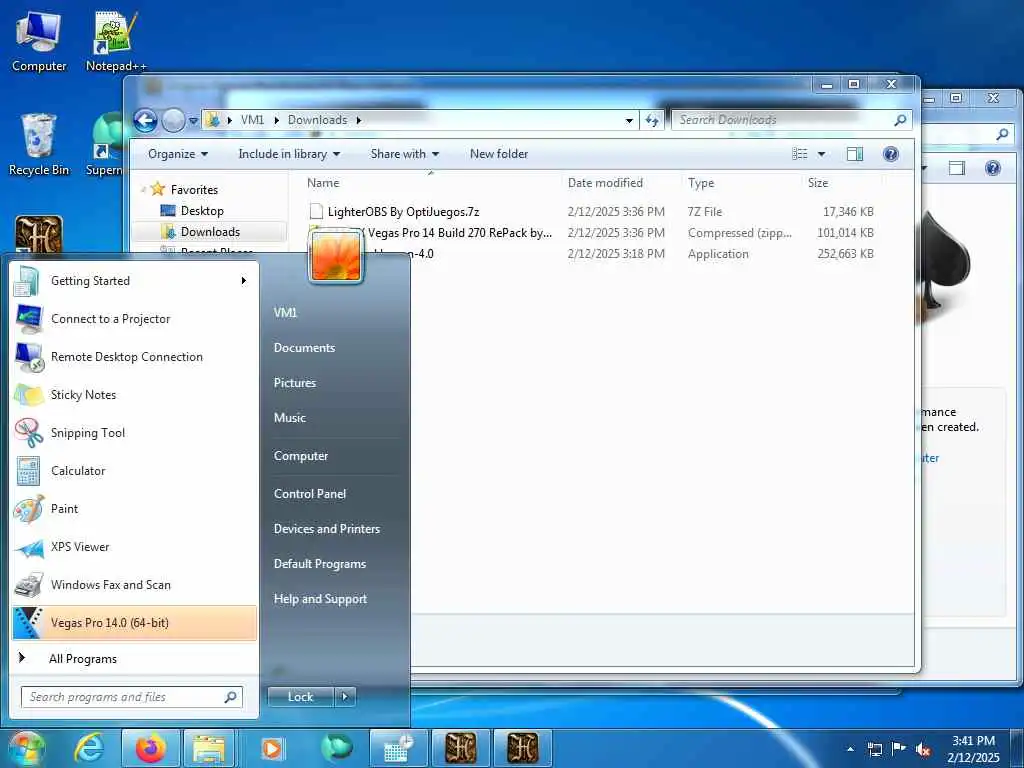Open Music from Start menu
Viewport: 1024px width, 768px height.
(289, 418)
